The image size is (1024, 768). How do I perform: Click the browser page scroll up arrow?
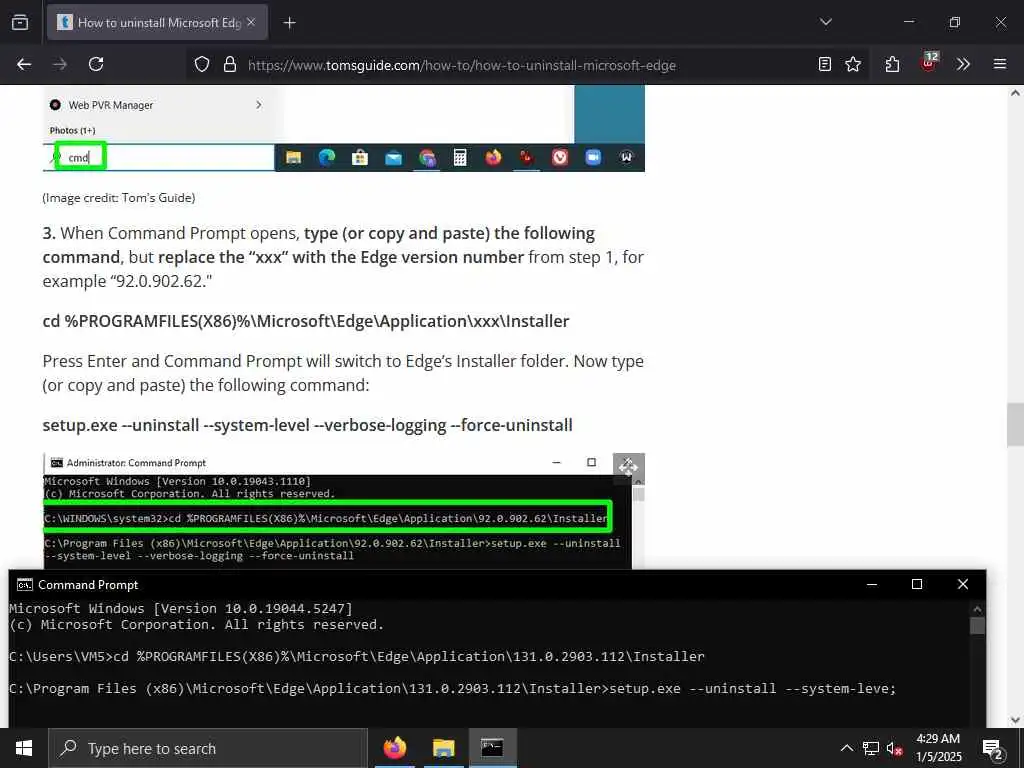pos(1015,93)
